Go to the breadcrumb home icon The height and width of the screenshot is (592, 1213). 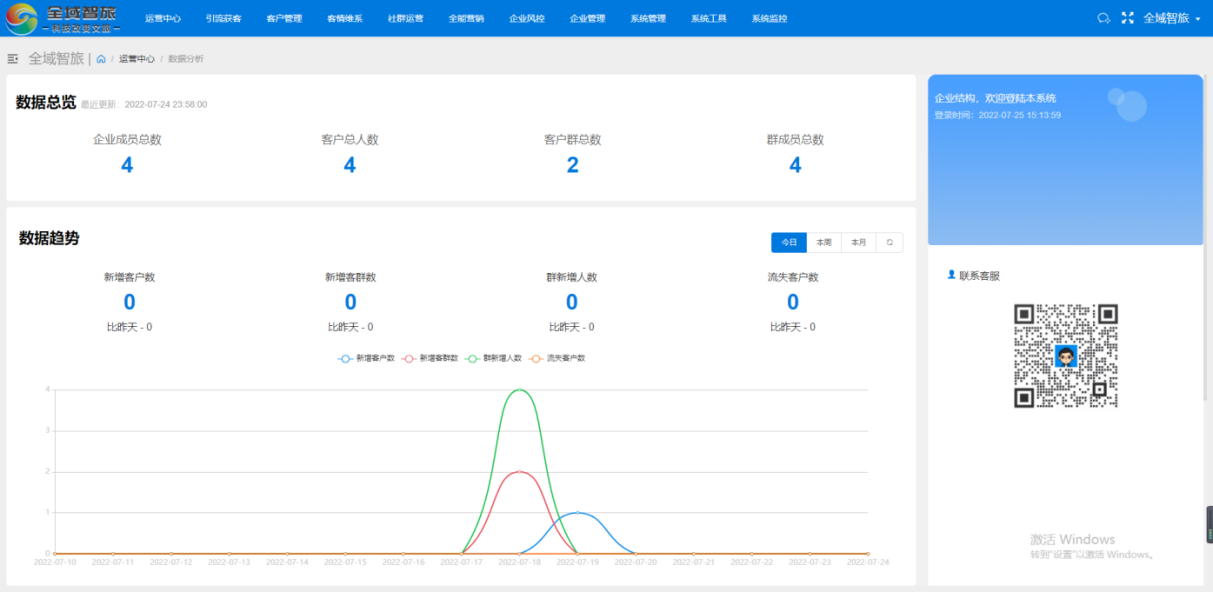101,59
